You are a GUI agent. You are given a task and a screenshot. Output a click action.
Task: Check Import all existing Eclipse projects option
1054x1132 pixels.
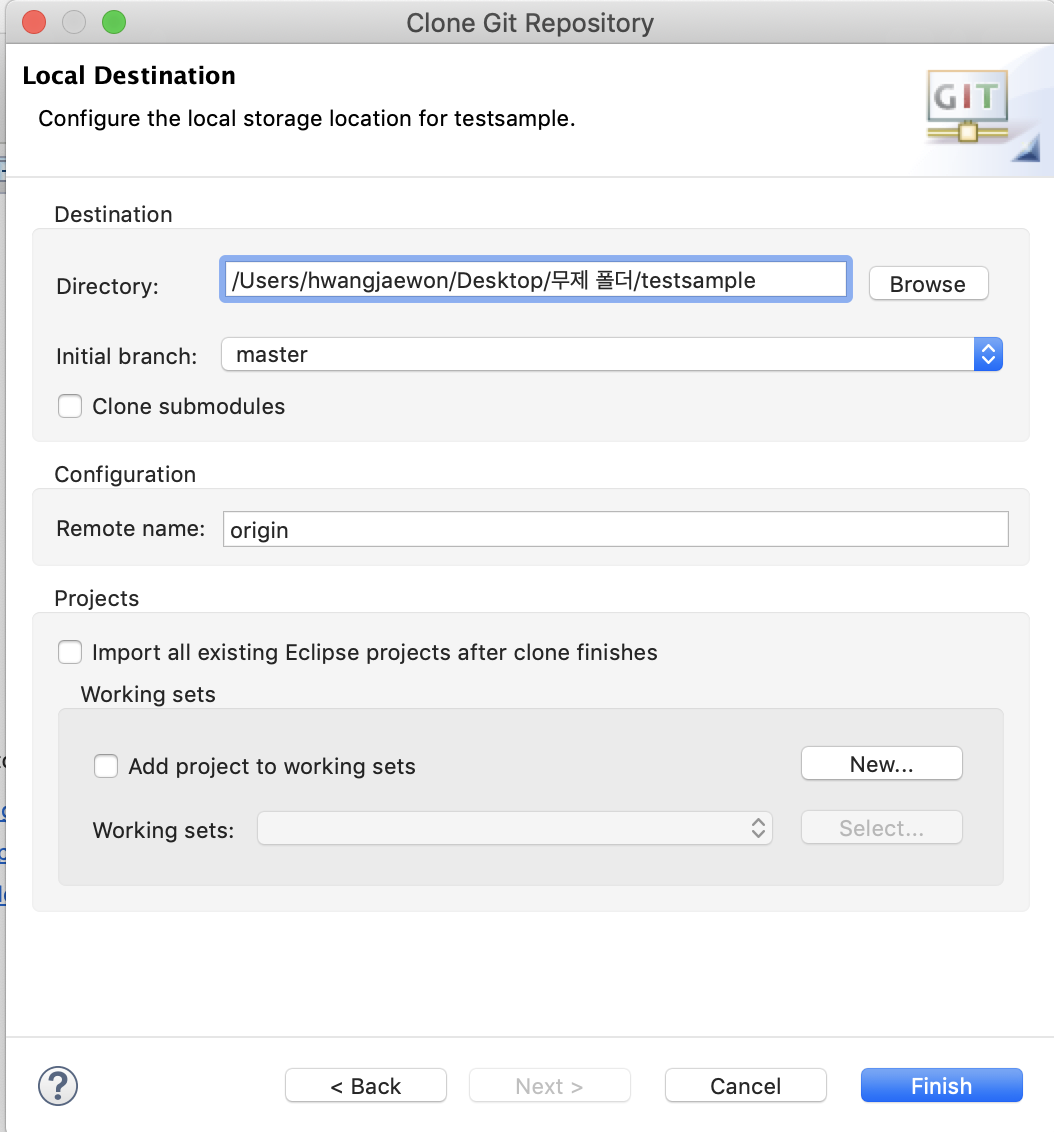coord(70,652)
